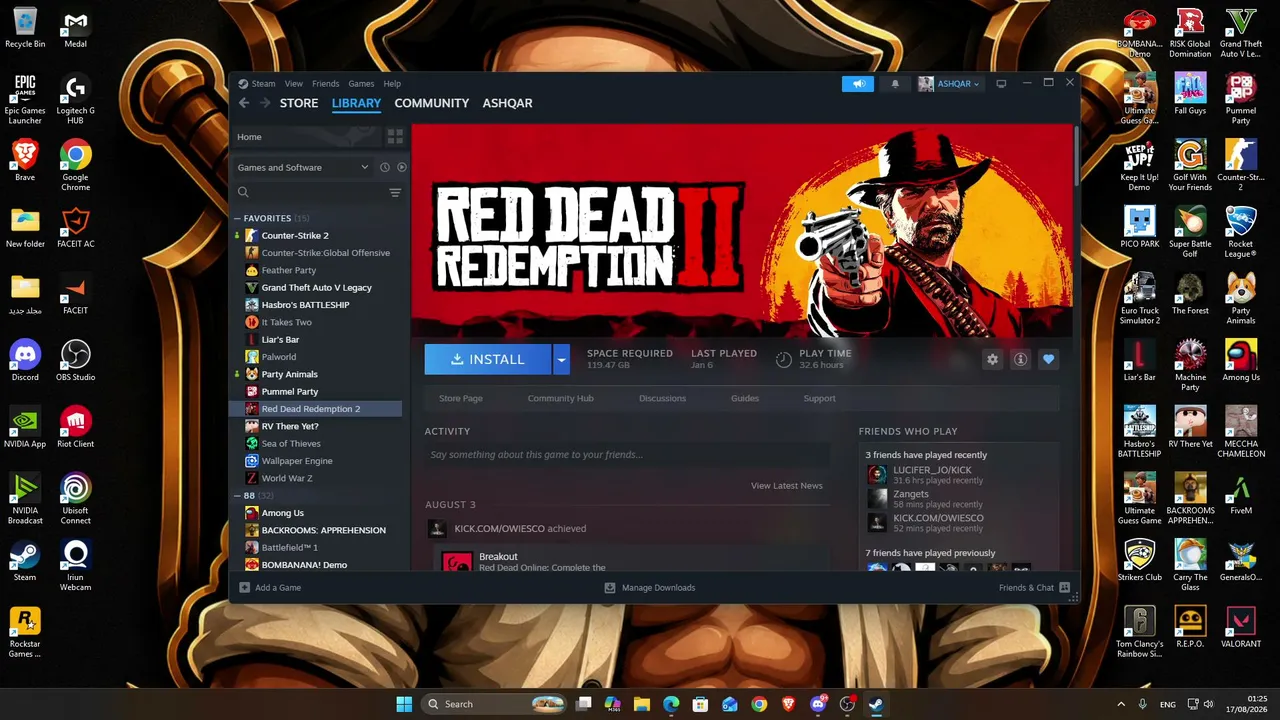Enter Steam Big Picture mode monitor icon
The width and height of the screenshot is (1280, 720).
[1001, 83]
